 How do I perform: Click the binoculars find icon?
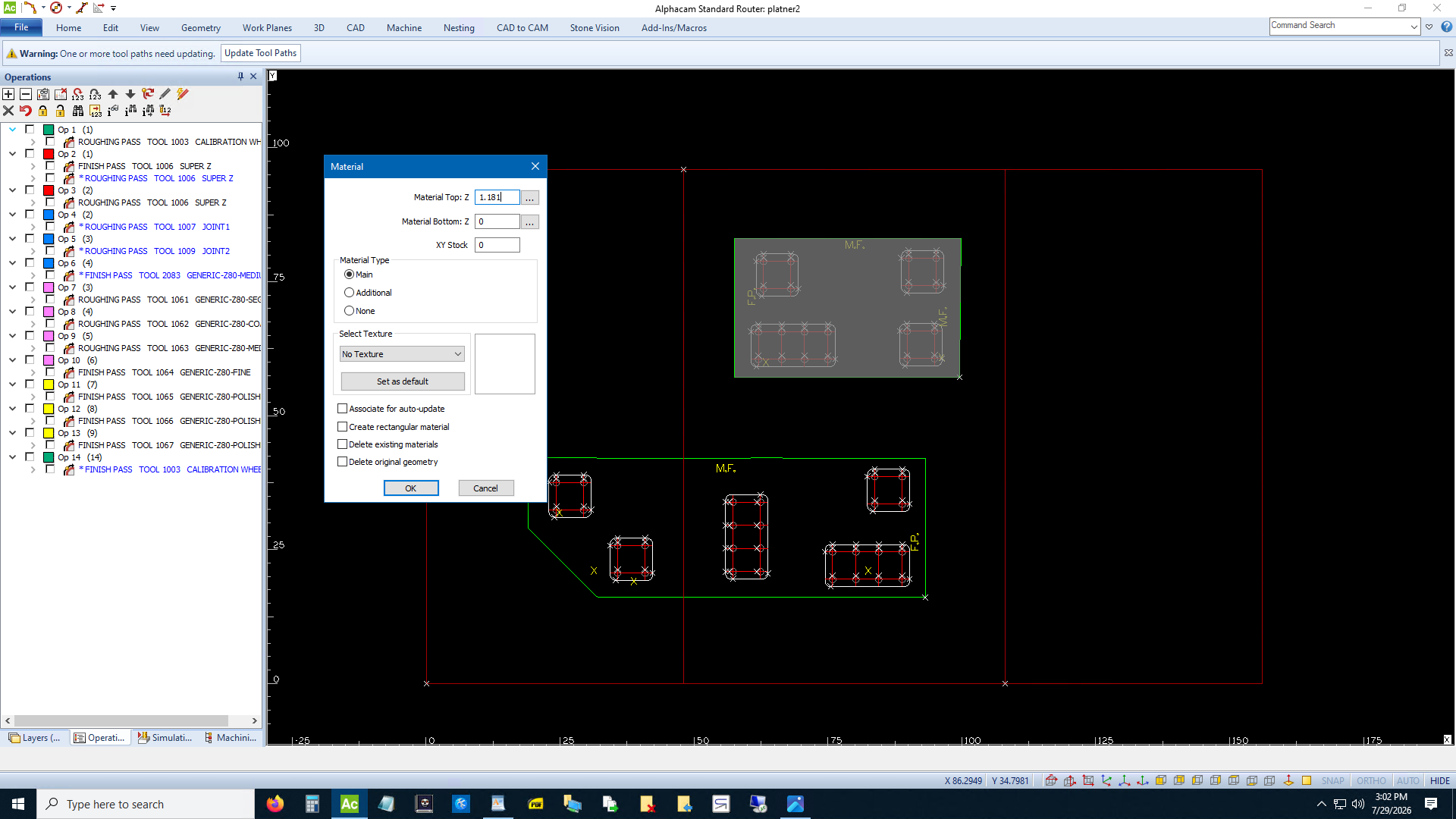[x=78, y=111]
